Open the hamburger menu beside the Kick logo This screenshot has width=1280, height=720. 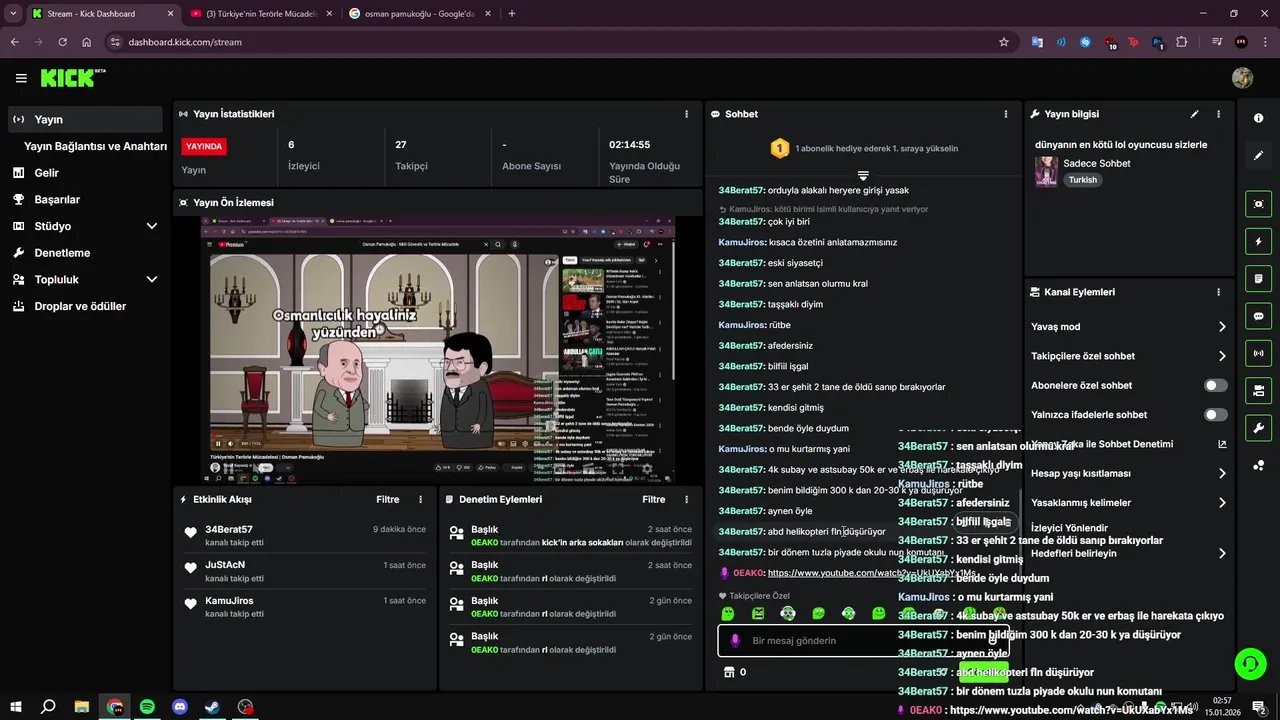pyautogui.click(x=21, y=78)
